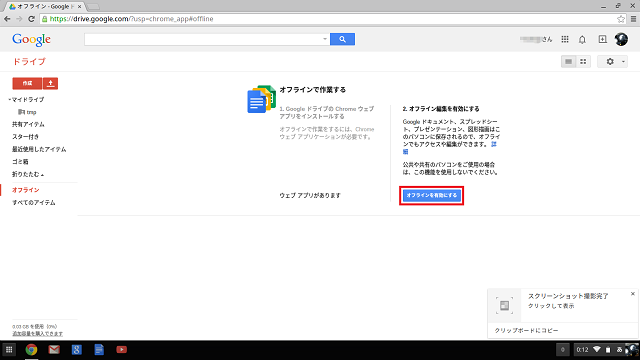
Task: Open the tmp folder in the sidebar
Action: point(27,112)
